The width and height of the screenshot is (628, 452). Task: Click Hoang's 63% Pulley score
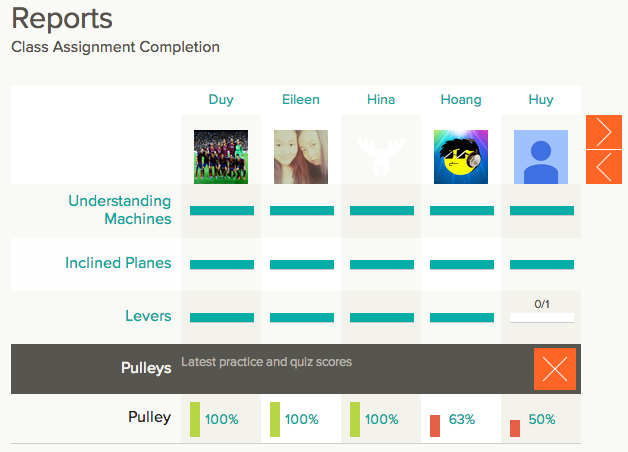pos(461,420)
